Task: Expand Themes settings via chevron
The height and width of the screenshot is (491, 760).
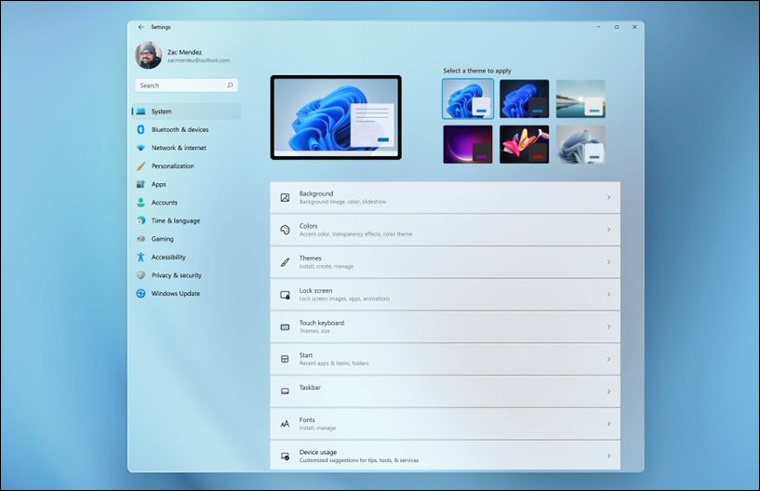Action: tap(609, 262)
